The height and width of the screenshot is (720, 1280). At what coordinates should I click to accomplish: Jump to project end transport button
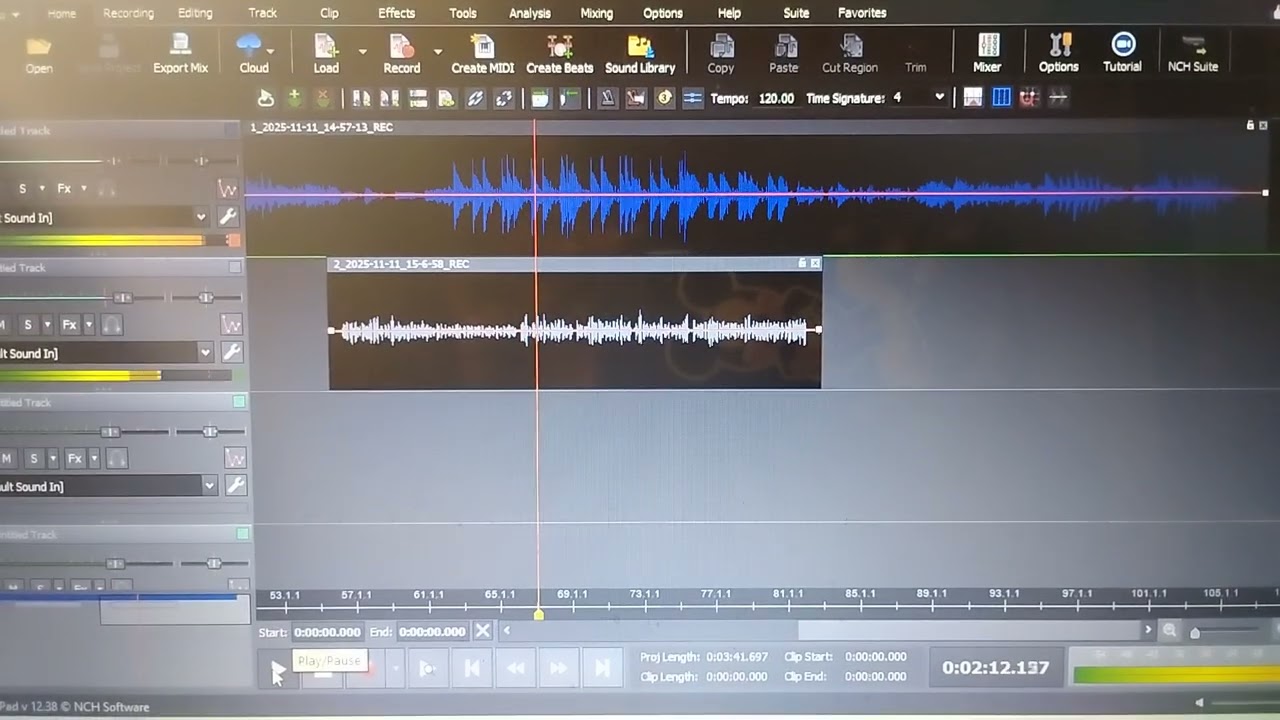(x=602, y=668)
